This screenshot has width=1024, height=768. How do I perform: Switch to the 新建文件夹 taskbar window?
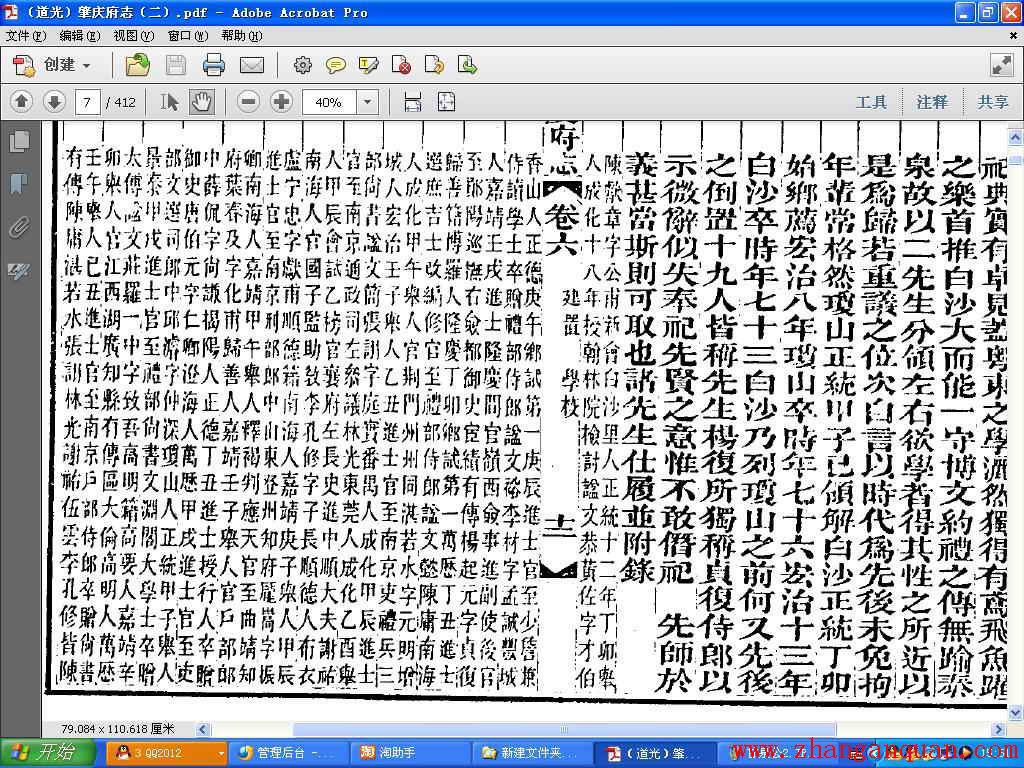point(531,753)
